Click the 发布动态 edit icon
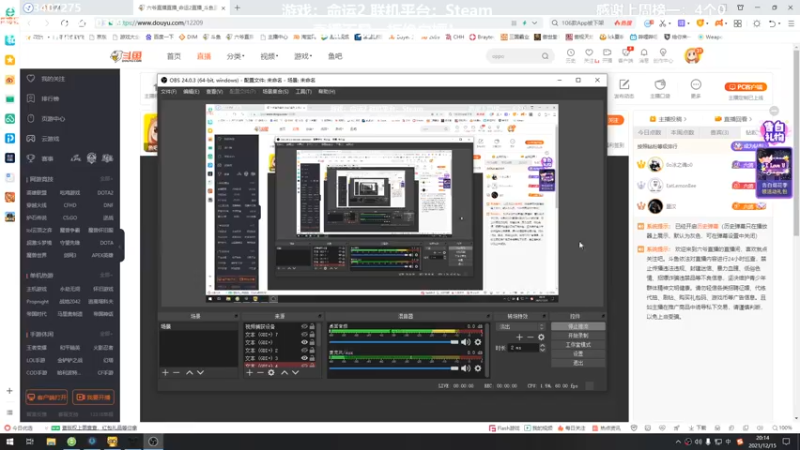The width and height of the screenshot is (800, 450). 624,85
